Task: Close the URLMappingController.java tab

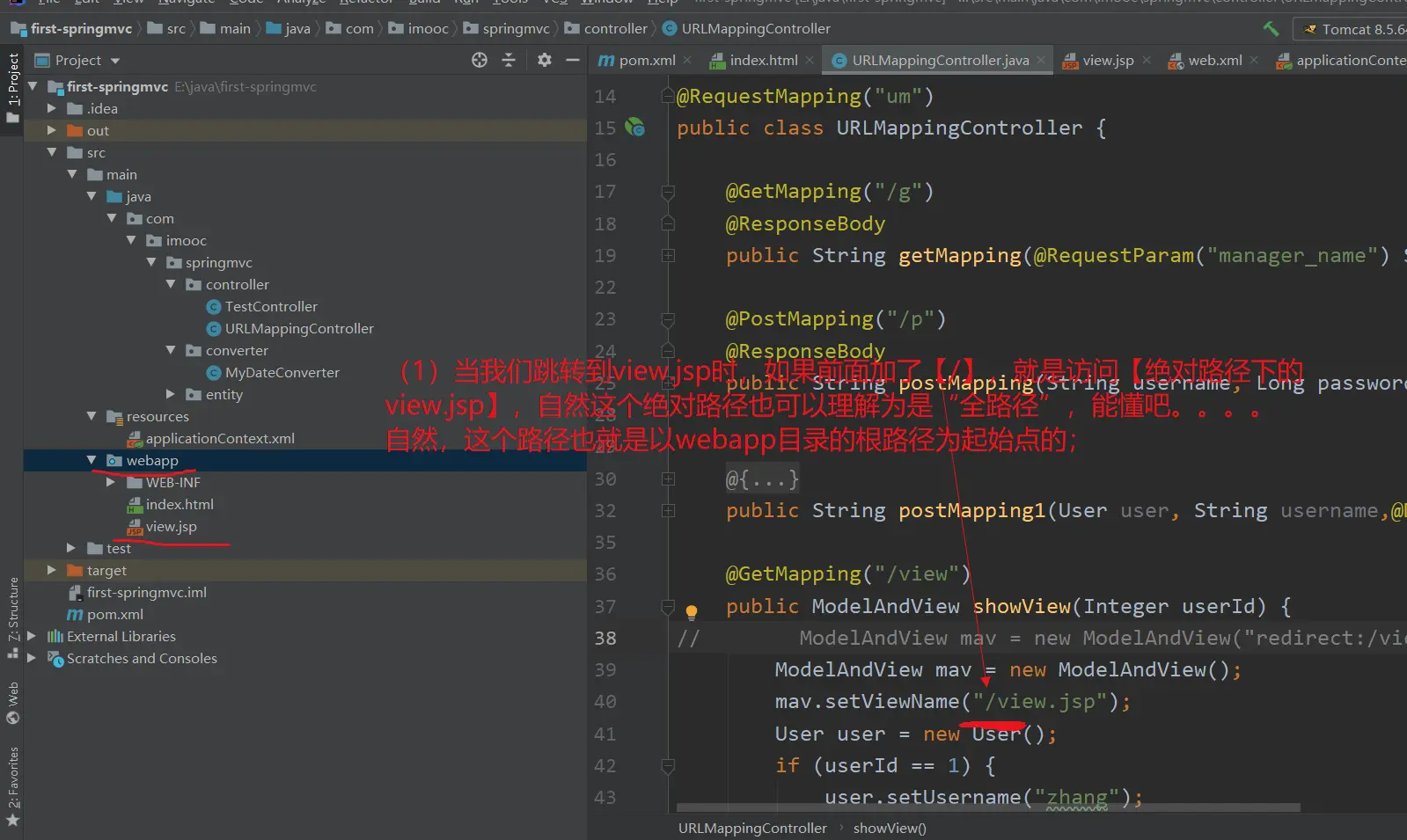Action: (x=1041, y=60)
